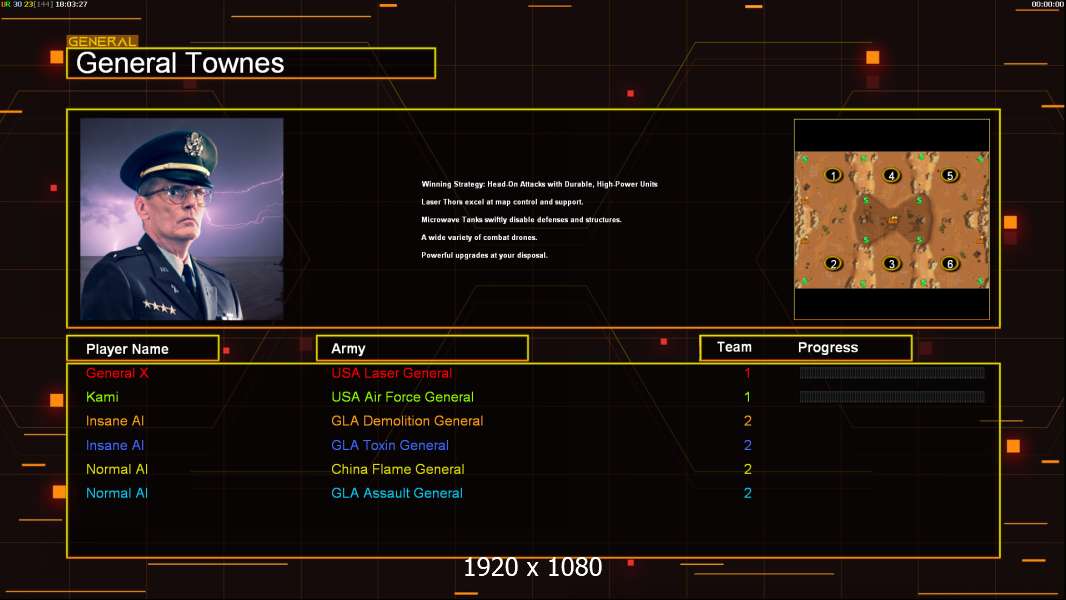Image resolution: width=1066 pixels, height=600 pixels.
Task: Click start position marker 6 on minimap
Action: 950,264
